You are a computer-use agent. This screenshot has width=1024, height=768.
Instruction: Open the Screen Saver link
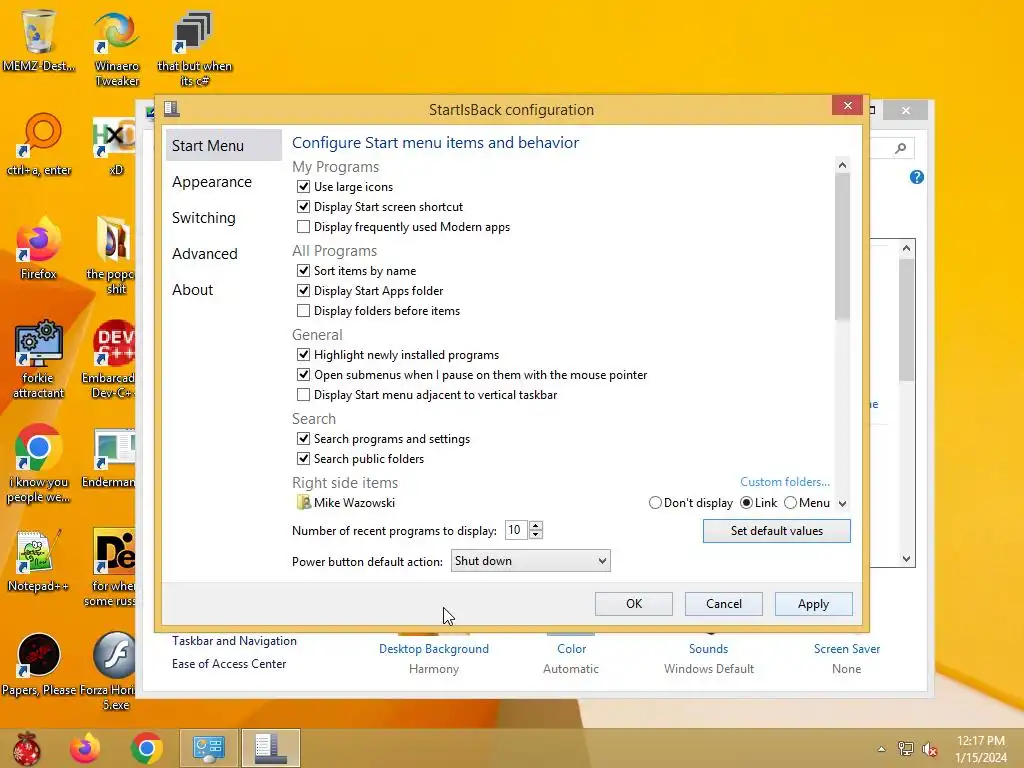pyautogui.click(x=847, y=649)
